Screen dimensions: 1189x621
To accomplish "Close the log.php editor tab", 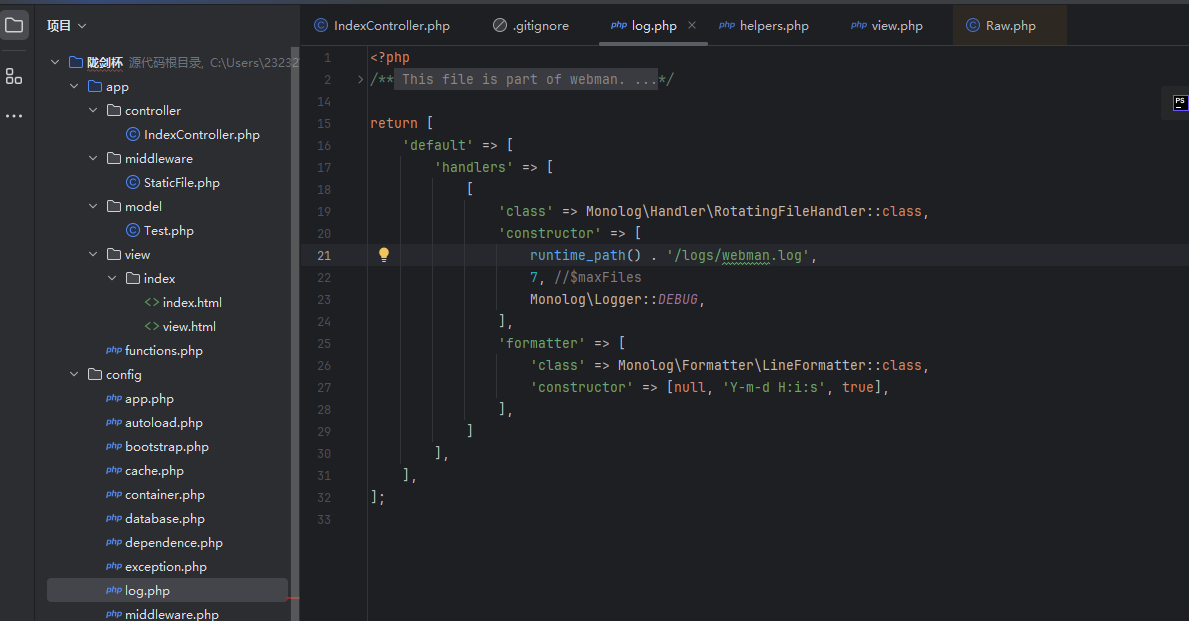I will point(692,26).
